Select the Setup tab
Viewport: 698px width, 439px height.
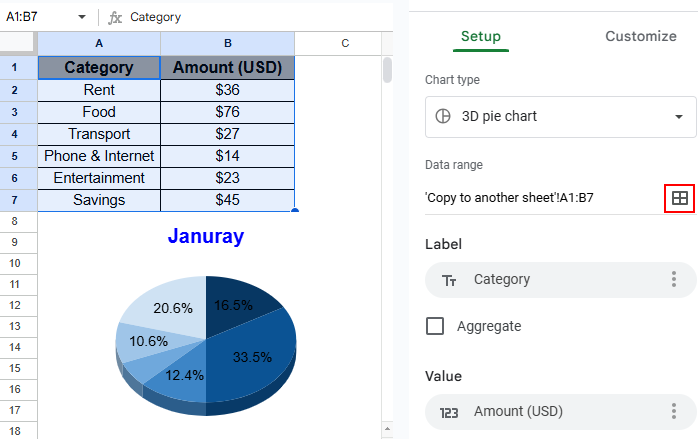[x=481, y=36]
